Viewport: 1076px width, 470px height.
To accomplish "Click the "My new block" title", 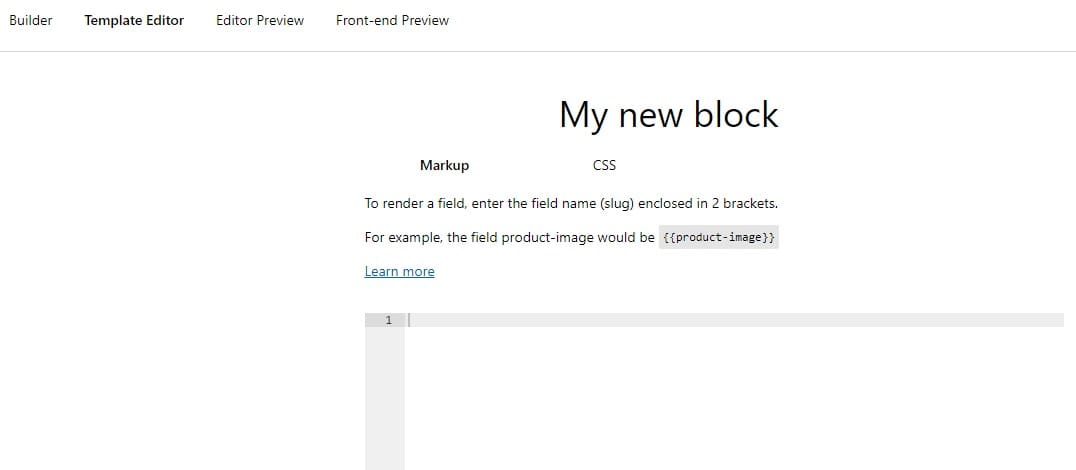I will (x=668, y=115).
